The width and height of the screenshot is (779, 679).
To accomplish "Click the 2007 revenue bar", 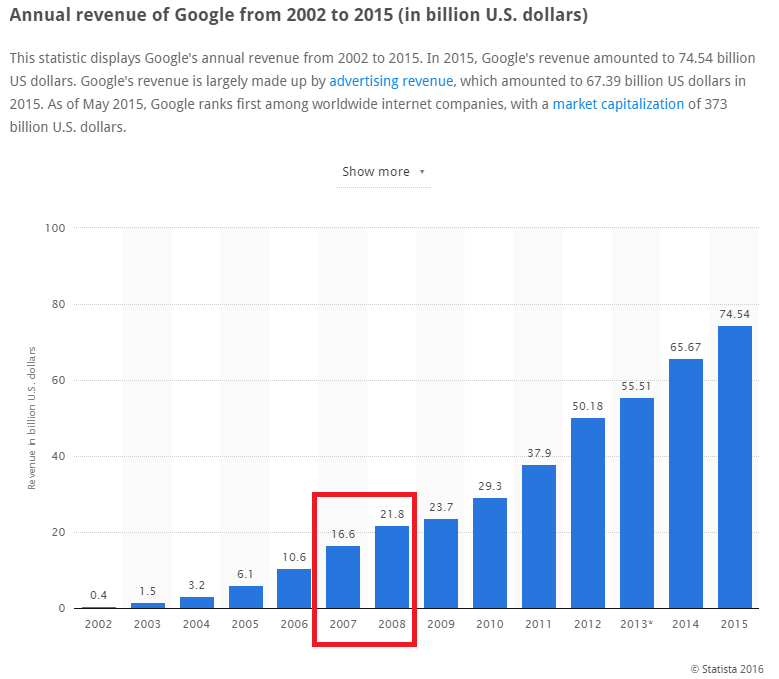I will point(343,577).
